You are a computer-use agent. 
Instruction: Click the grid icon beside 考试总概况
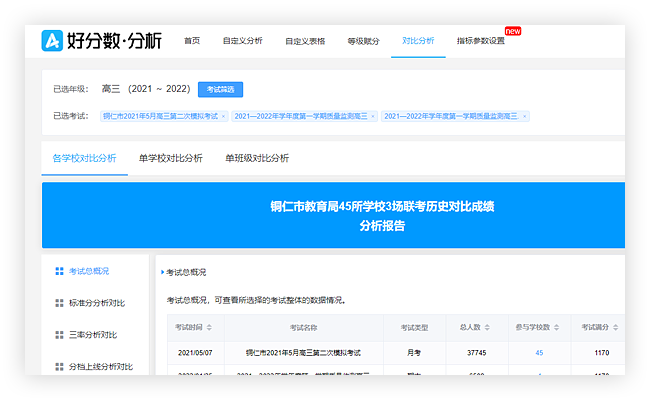(x=58, y=271)
